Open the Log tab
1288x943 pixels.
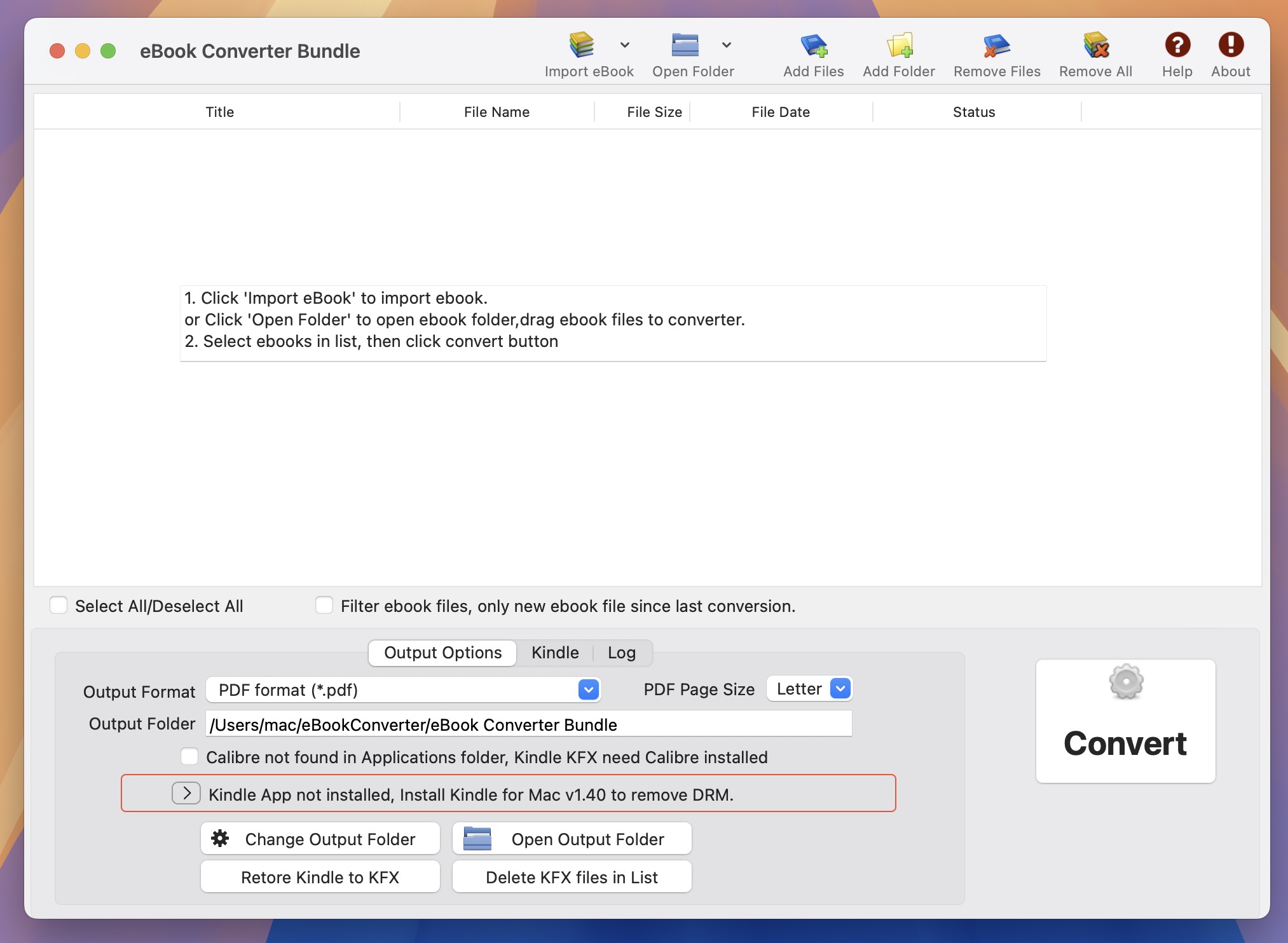click(621, 653)
